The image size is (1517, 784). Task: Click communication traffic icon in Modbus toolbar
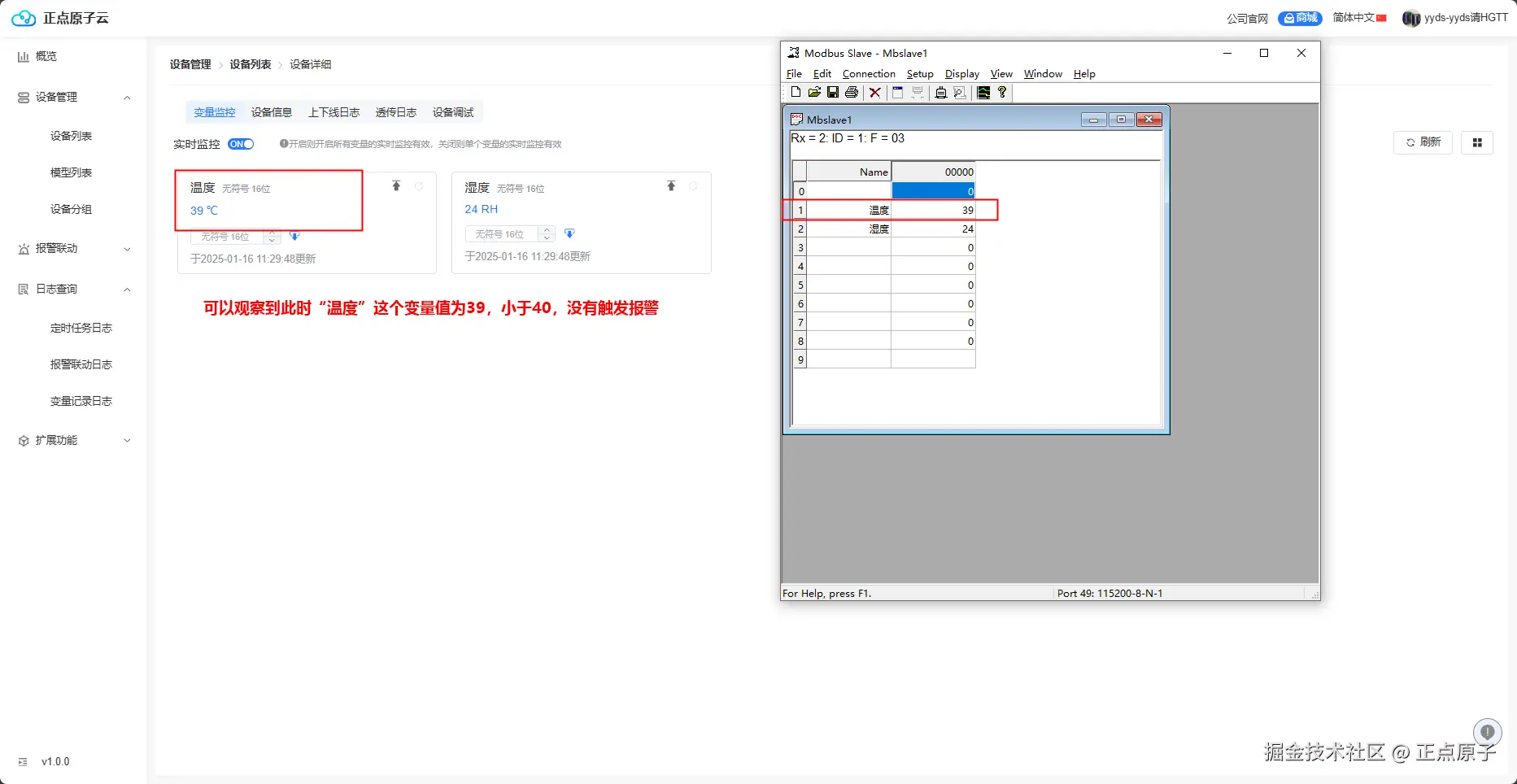[x=941, y=92]
